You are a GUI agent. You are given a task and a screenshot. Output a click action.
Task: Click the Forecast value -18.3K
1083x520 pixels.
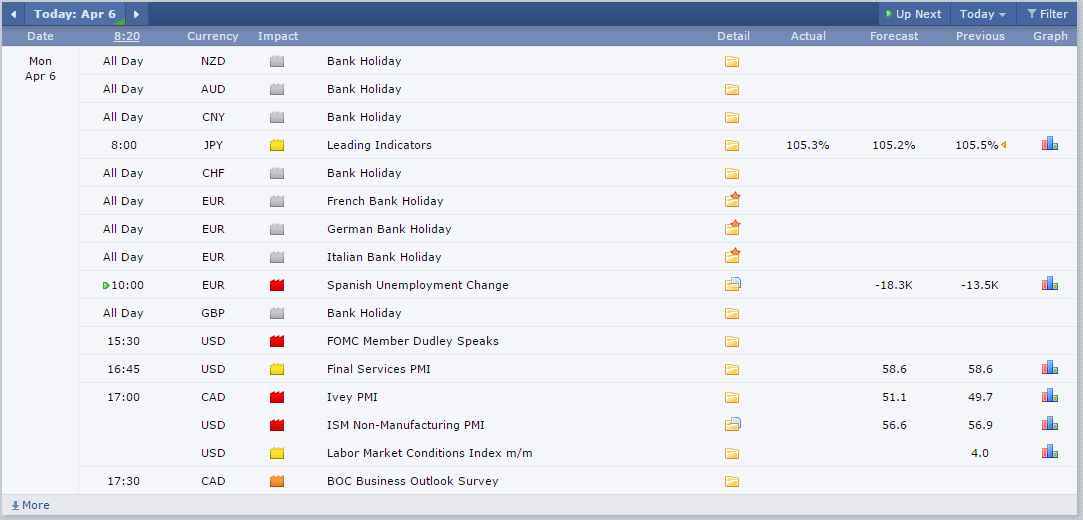pyautogui.click(x=894, y=285)
